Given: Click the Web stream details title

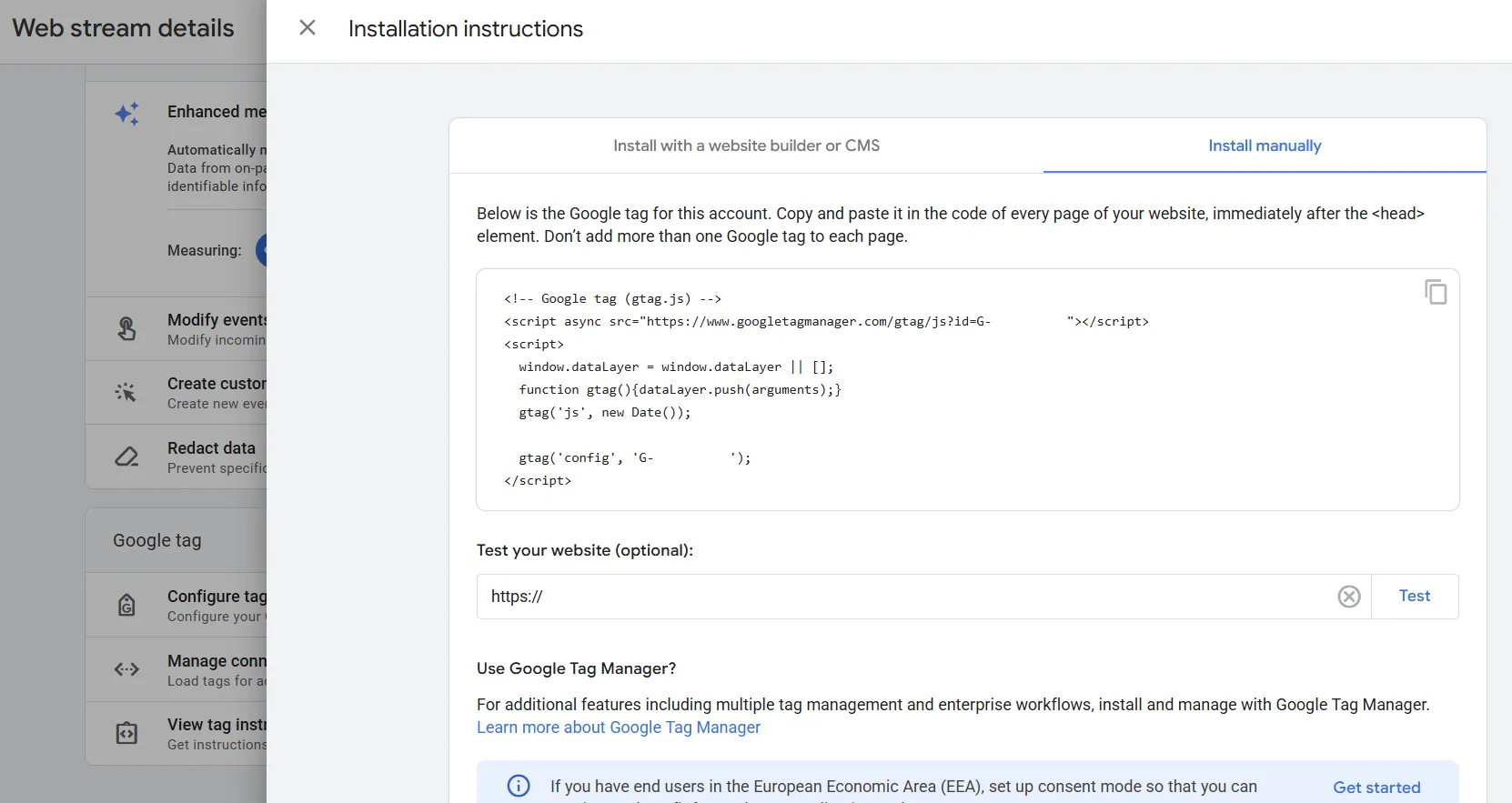Looking at the screenshot, I should click(124, 28).
